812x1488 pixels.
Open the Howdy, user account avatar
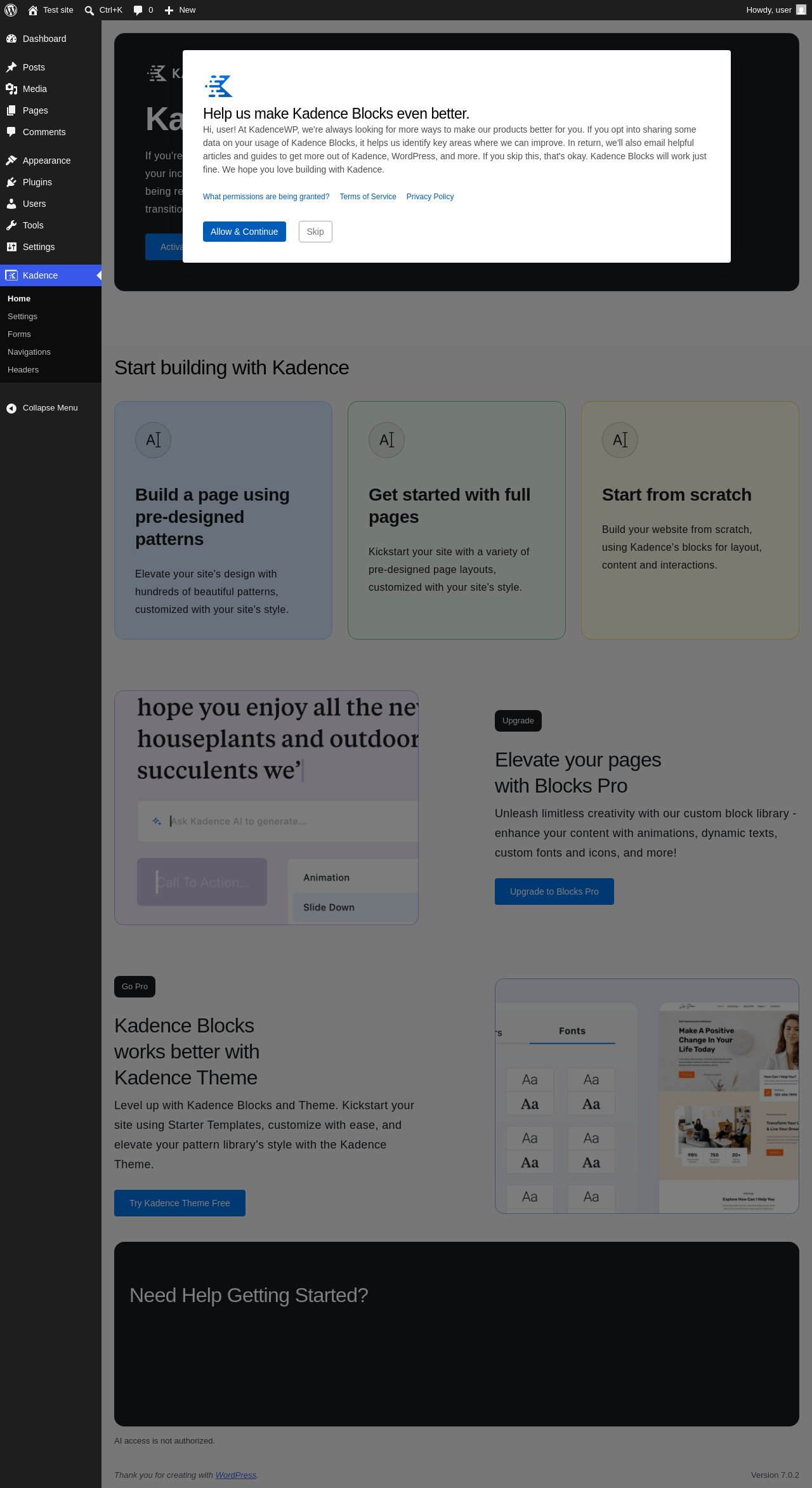coord(801,10)
